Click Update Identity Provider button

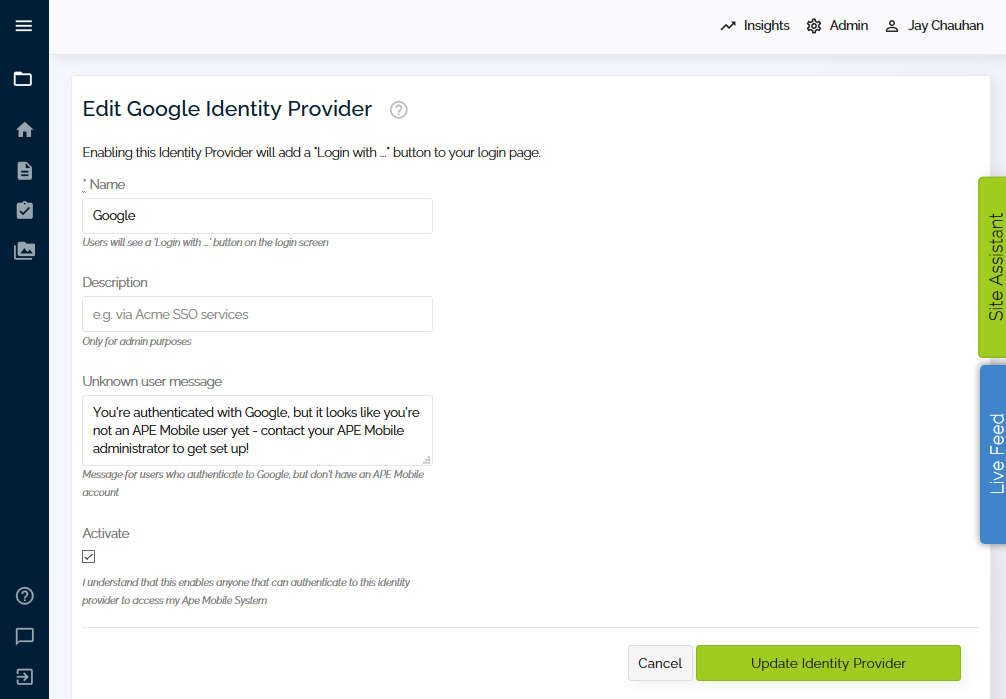tap(828, 663)
